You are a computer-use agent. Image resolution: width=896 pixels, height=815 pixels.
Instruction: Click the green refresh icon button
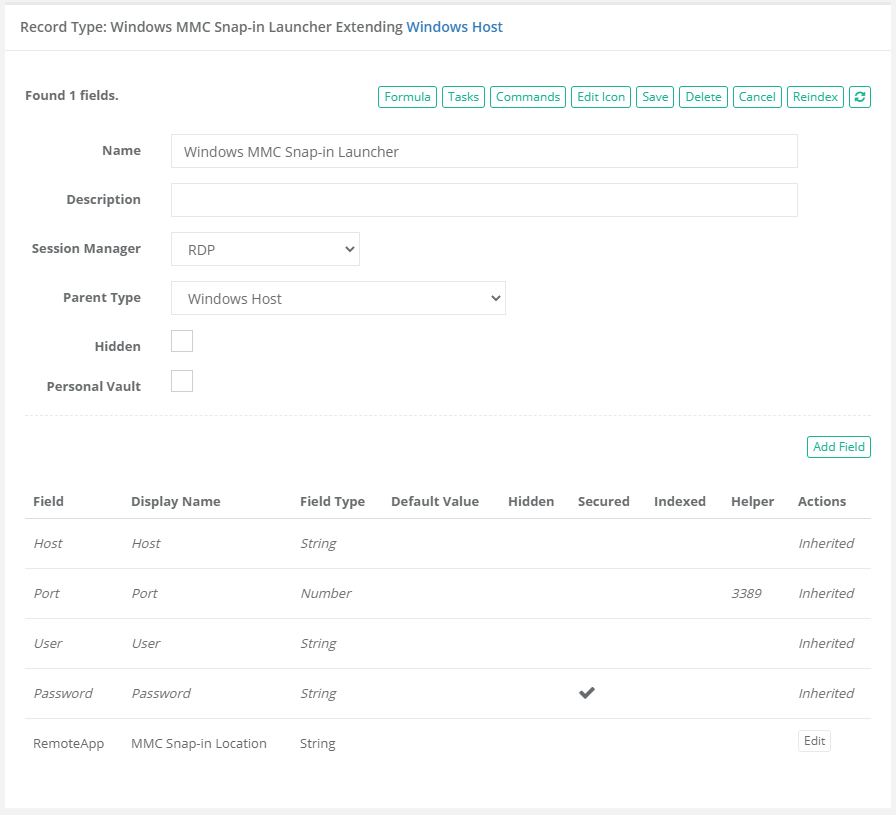pos(859,97)
